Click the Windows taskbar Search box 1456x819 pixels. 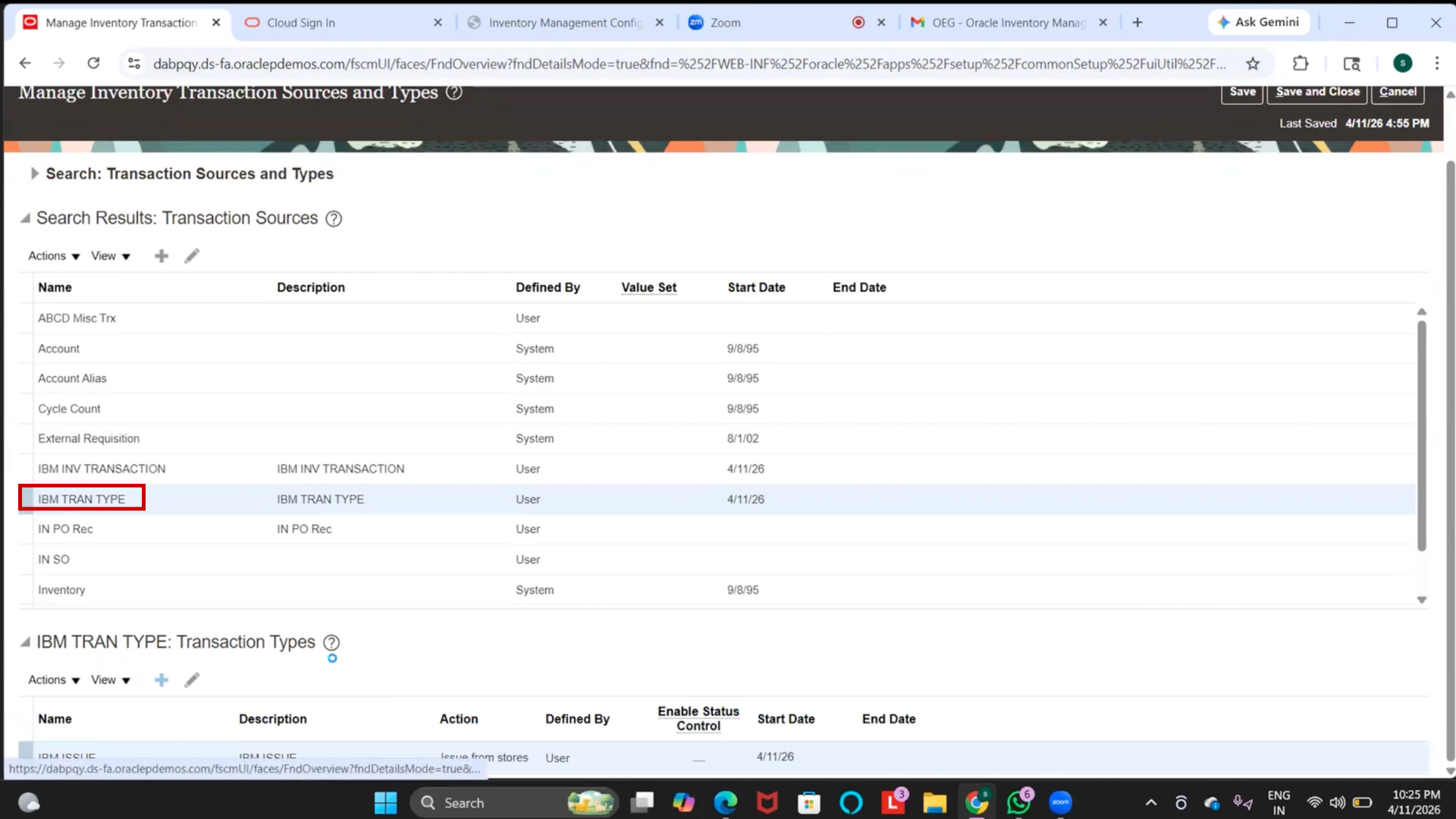pyautogui.click(x=513, y=802)
